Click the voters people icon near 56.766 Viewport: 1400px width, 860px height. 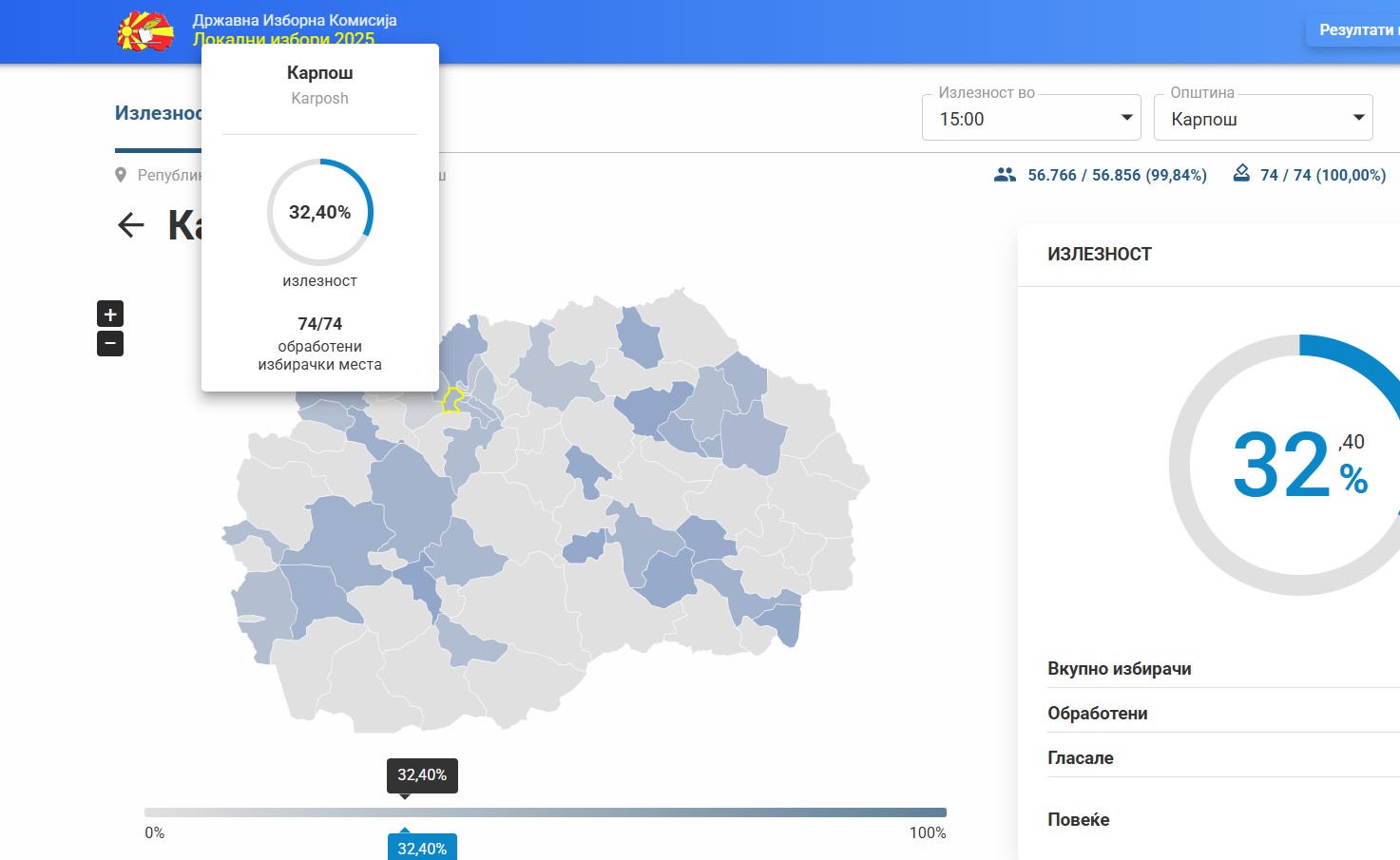coord(1005,175)
